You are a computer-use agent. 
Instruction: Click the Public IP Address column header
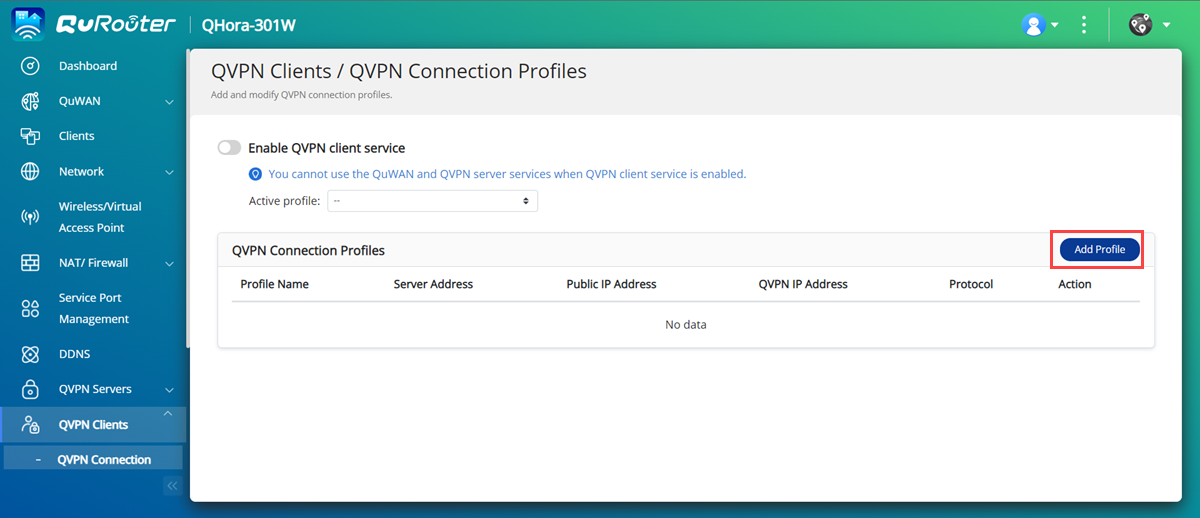(611, 284)
